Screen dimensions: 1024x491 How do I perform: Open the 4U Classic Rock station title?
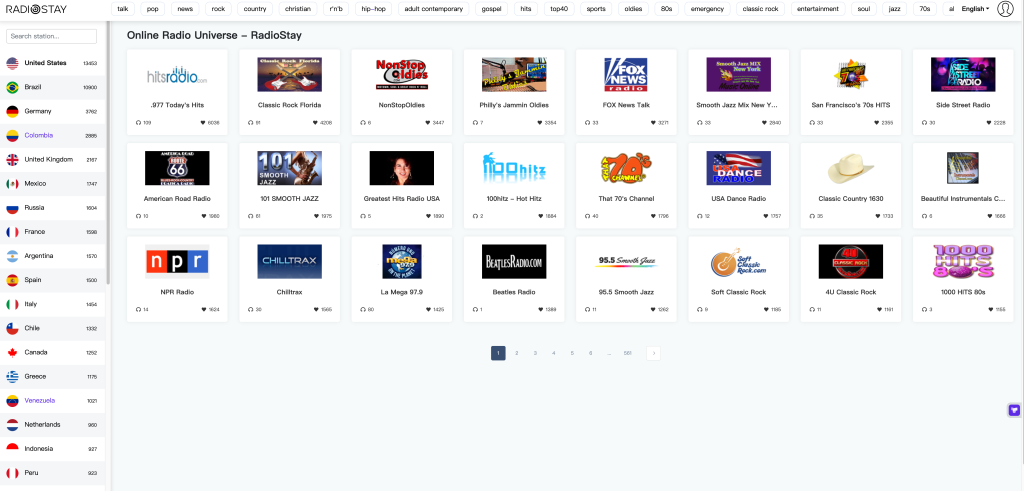point(850,292)
